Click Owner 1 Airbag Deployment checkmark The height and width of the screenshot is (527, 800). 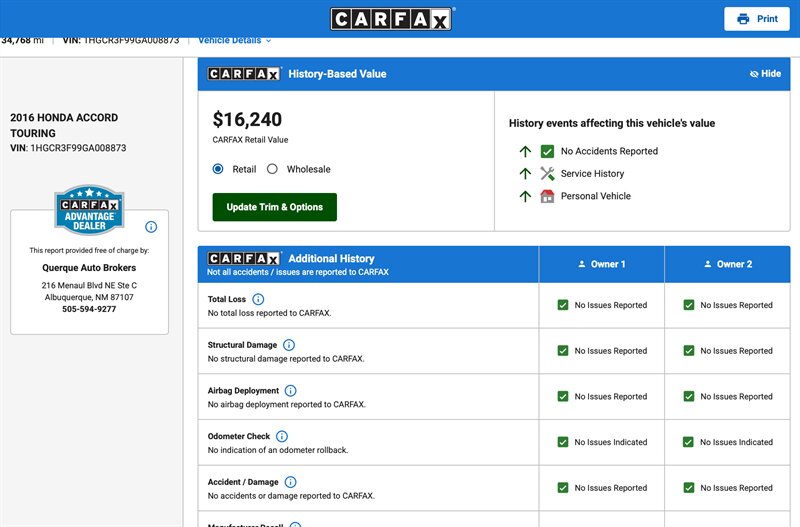coord(563,396)
